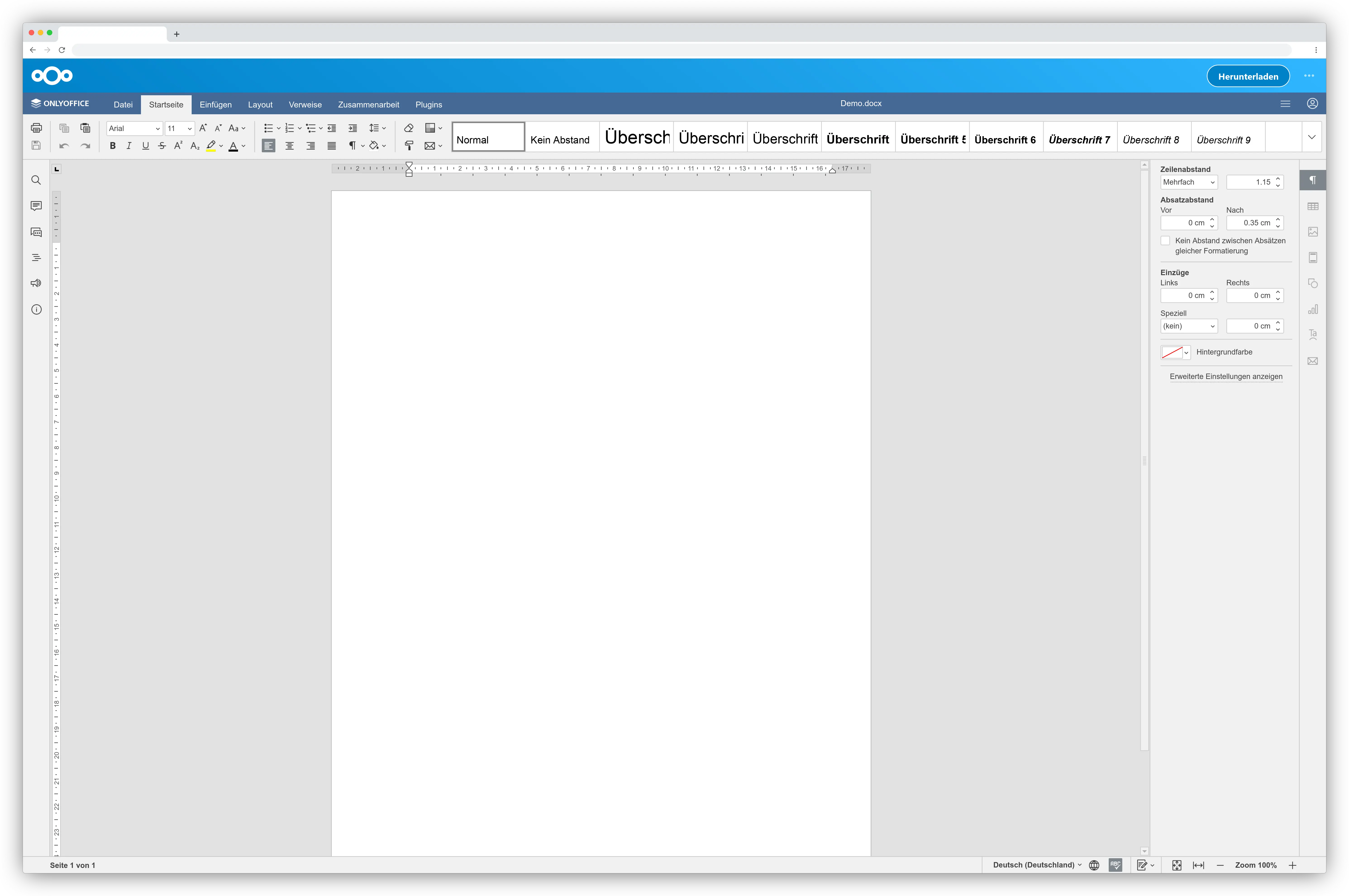
Task: Switch to the Layout tab
Action: (260, 105)
